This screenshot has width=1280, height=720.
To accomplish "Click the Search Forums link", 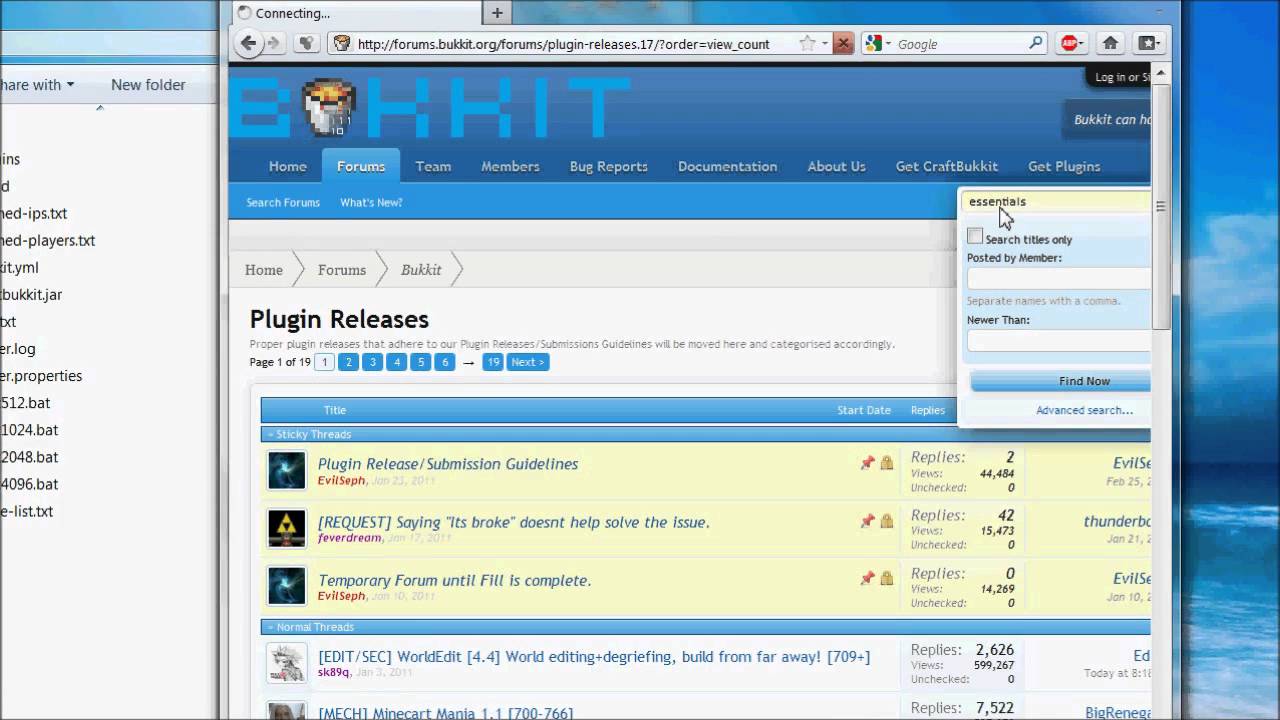I will click(x=283, y=202).
